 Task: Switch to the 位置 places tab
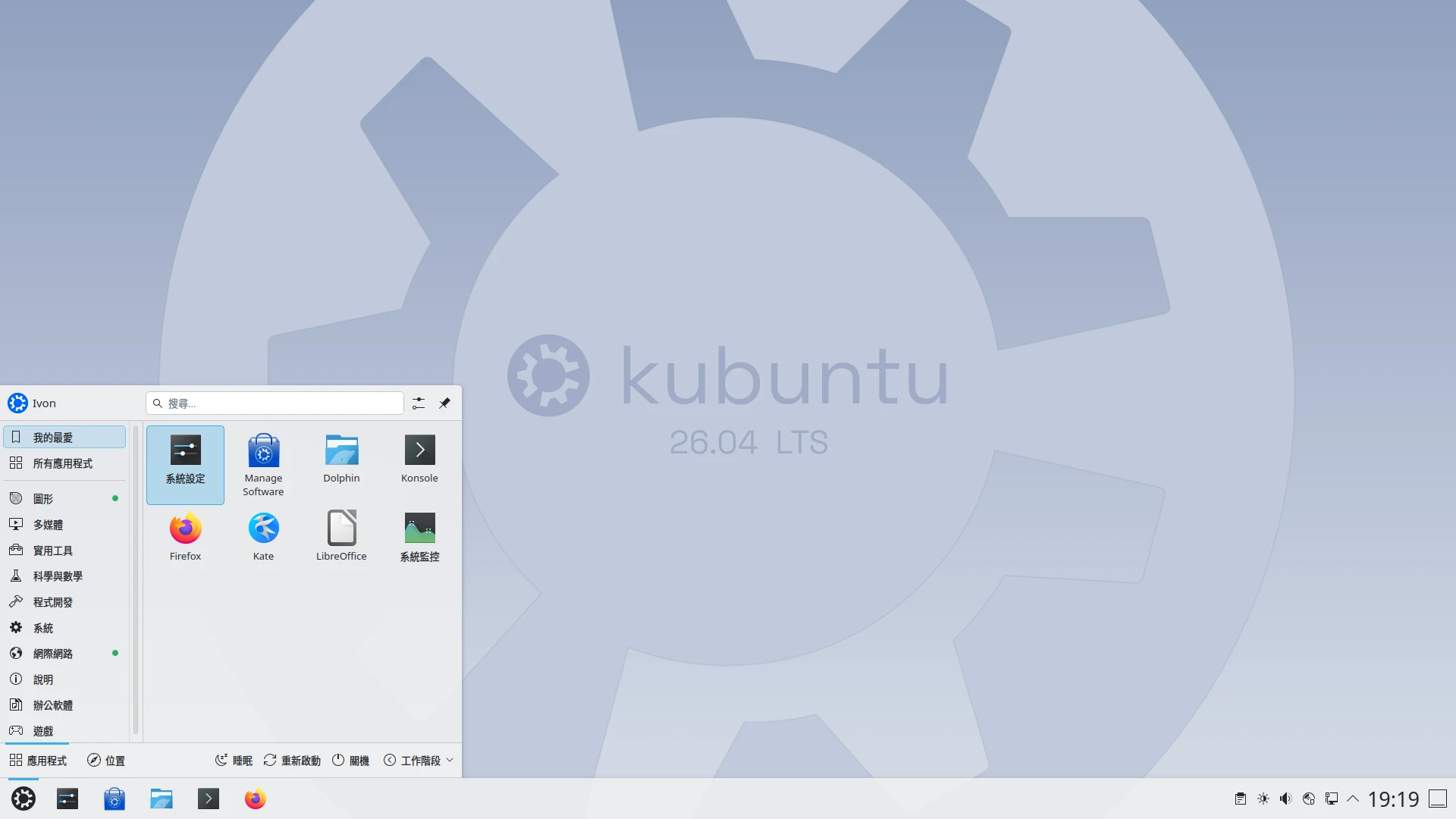(106, 761)
